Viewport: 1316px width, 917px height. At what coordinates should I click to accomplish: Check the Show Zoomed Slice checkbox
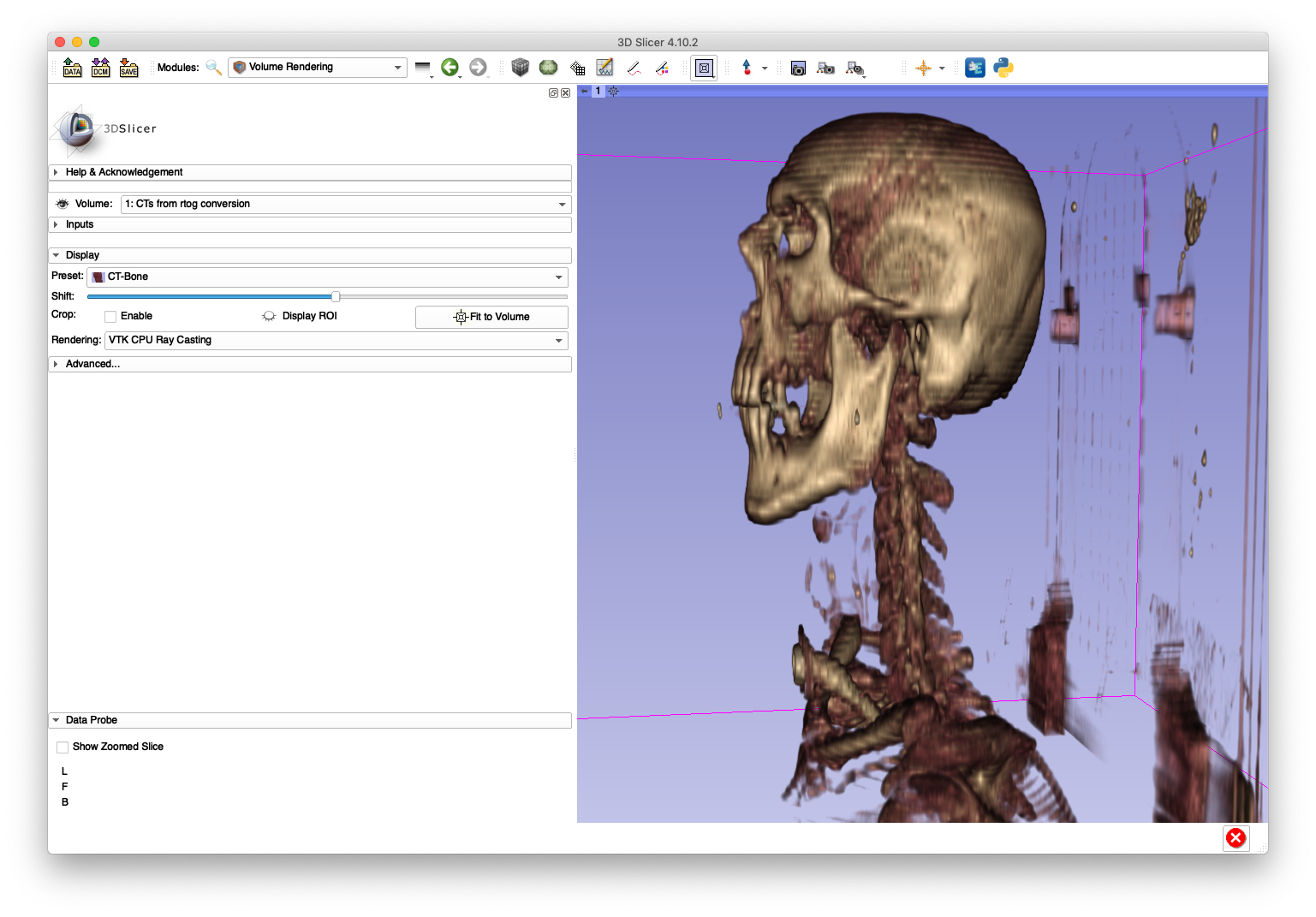click(x=62, y=747)
